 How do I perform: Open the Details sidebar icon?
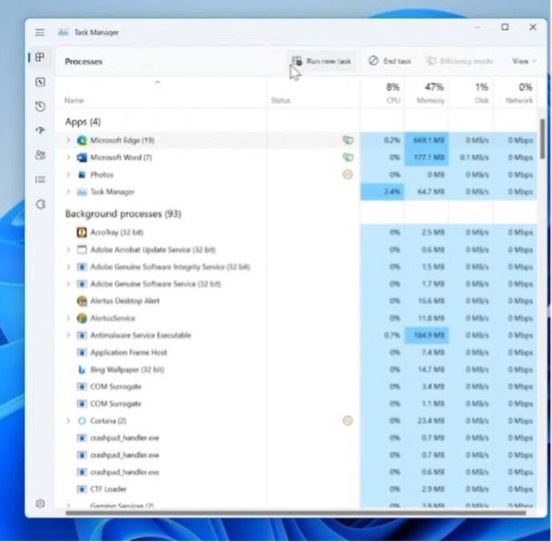(x=40, y=180)
